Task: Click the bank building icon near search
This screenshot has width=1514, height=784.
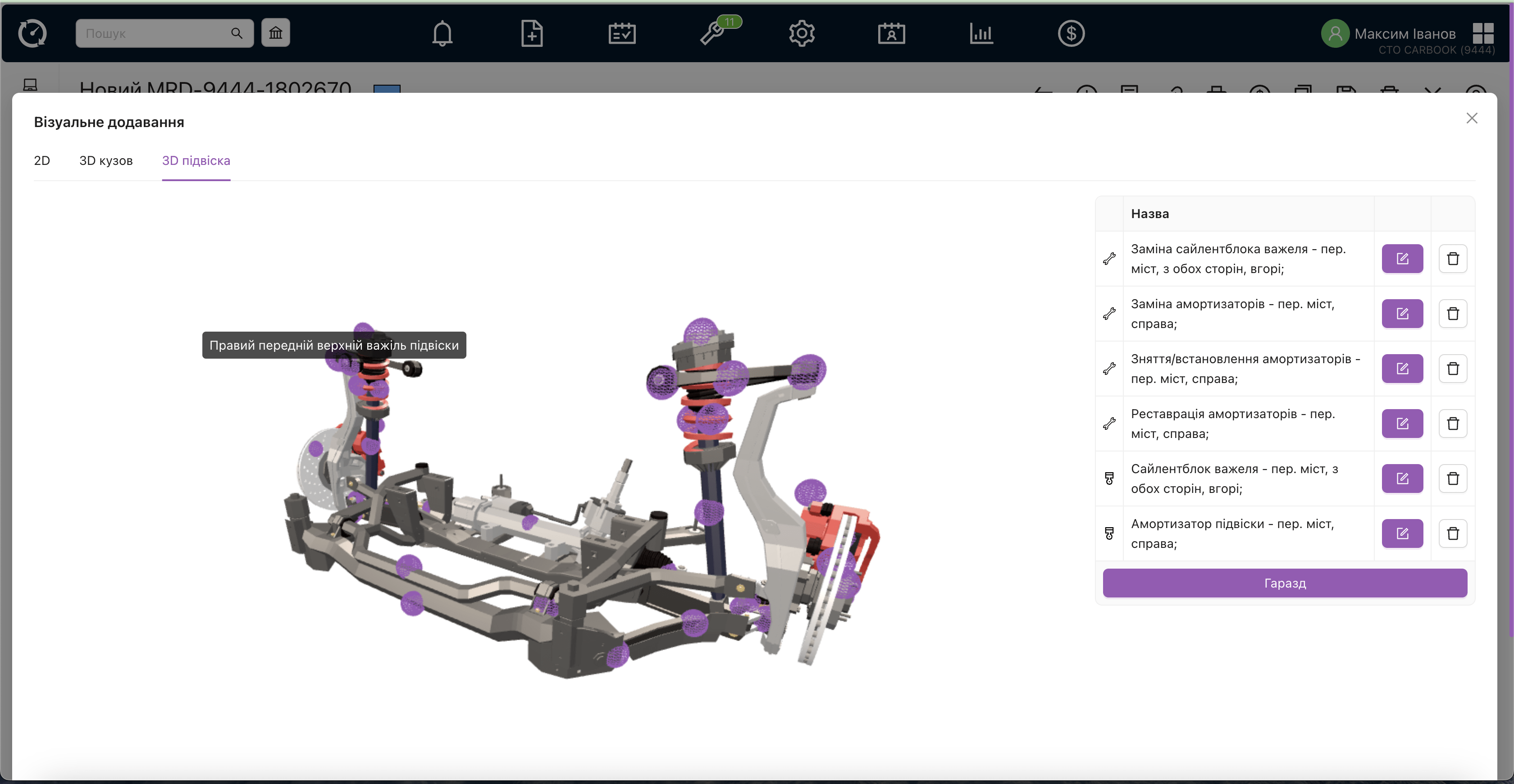Action: (x=276, y=33)
